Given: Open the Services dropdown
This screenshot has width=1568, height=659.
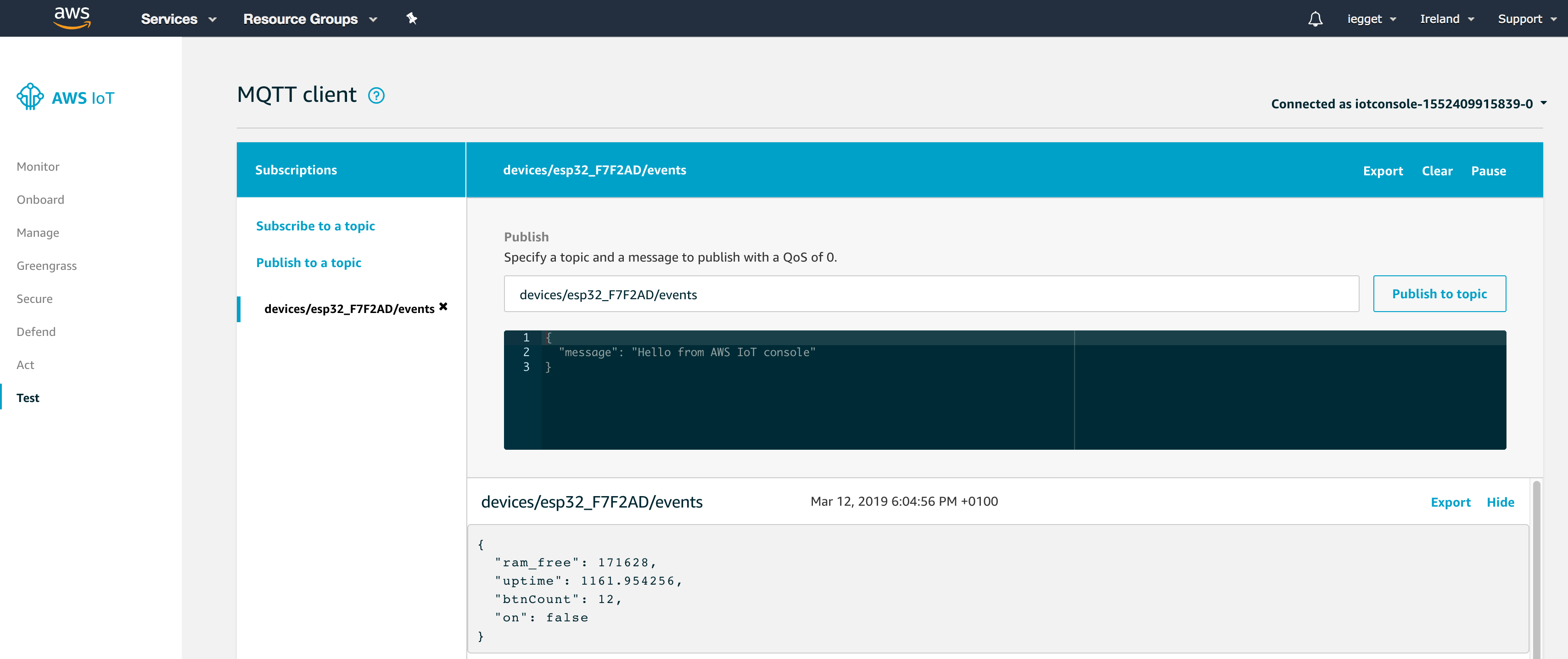Looking at the screenshot, I should 179,19.
